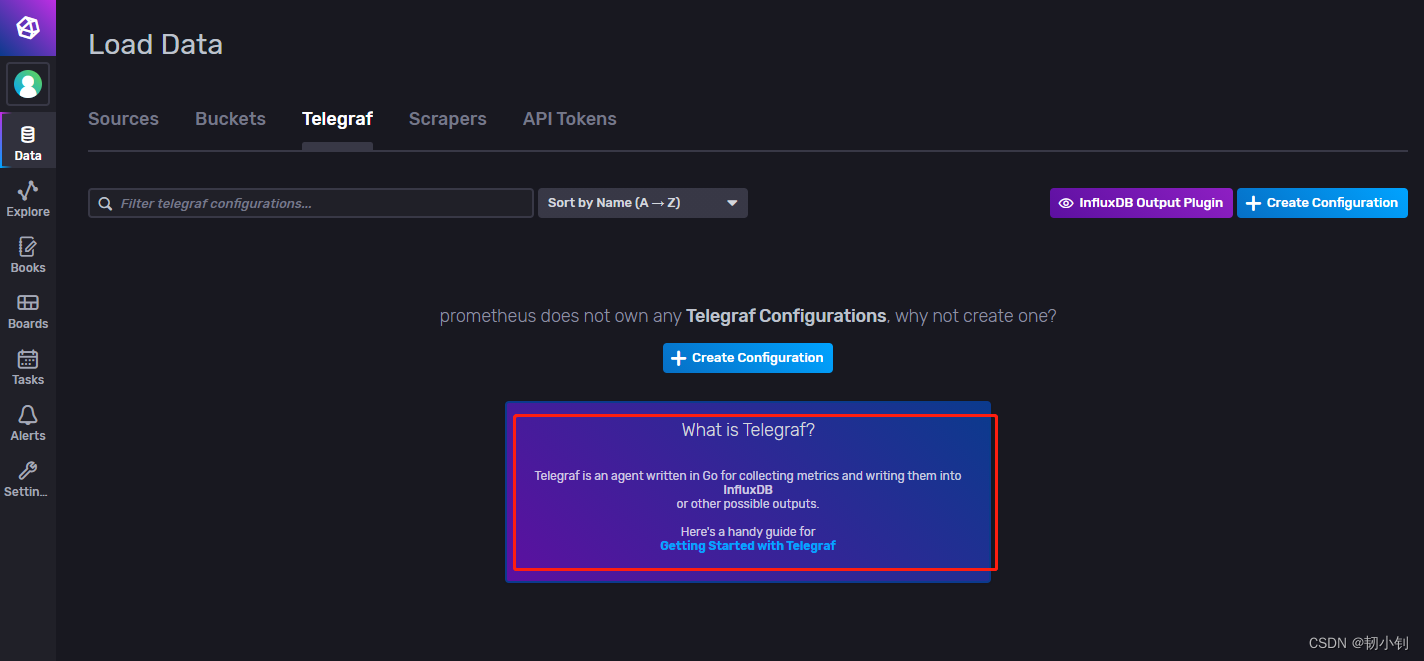Go to Explore in sidebar

[x=28, y=198]
